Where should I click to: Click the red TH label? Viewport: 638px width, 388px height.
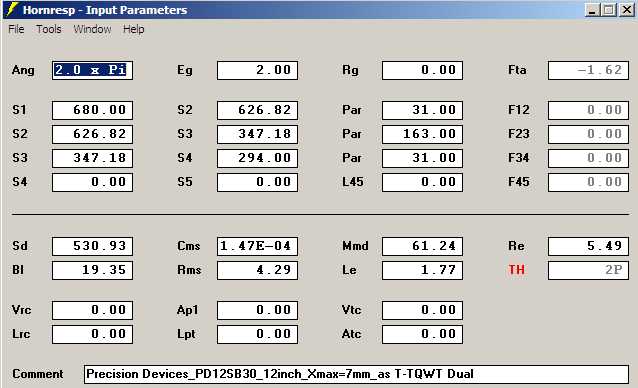pos(516,270)
